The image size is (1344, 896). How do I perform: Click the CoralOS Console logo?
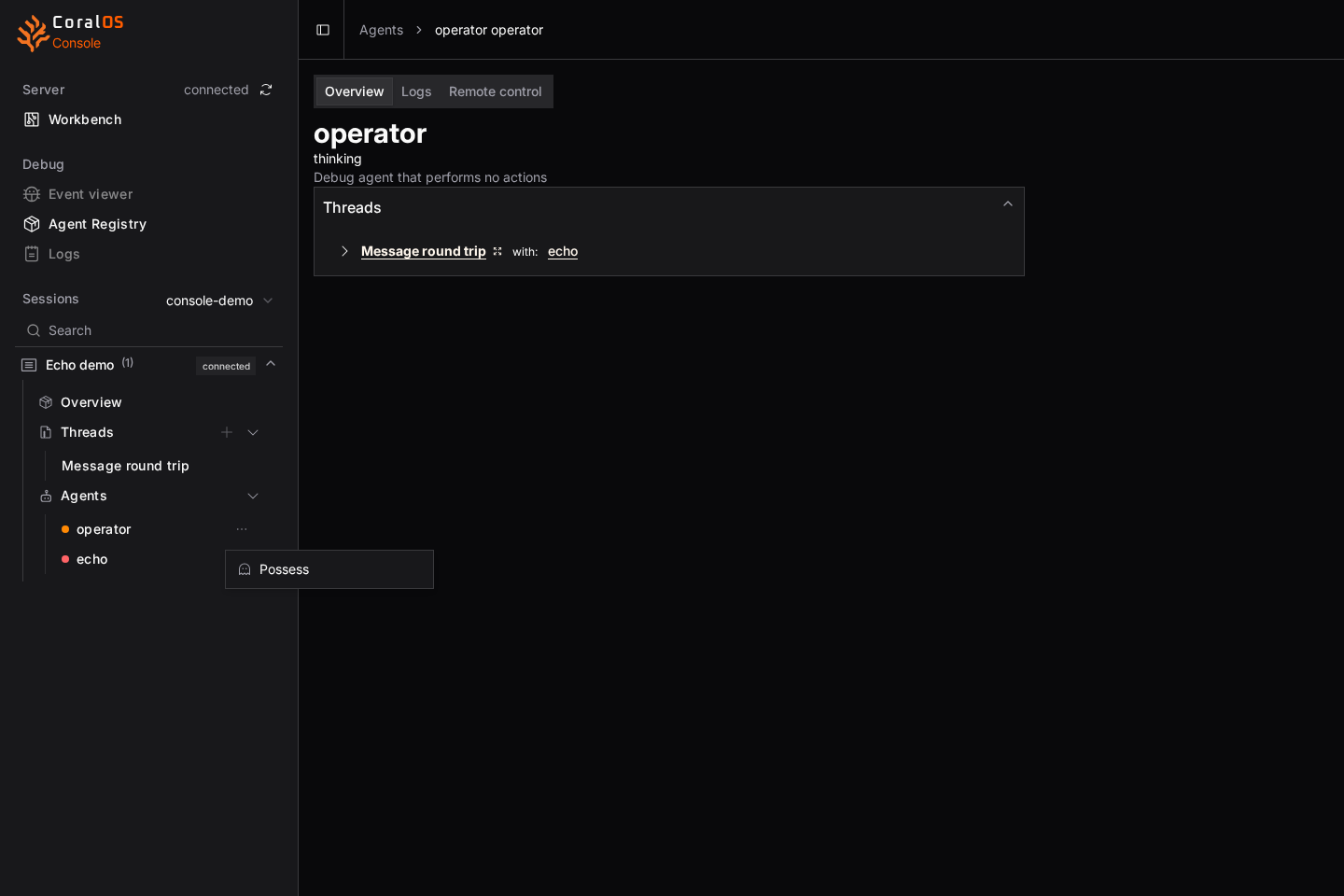click(x=71, y=33)
